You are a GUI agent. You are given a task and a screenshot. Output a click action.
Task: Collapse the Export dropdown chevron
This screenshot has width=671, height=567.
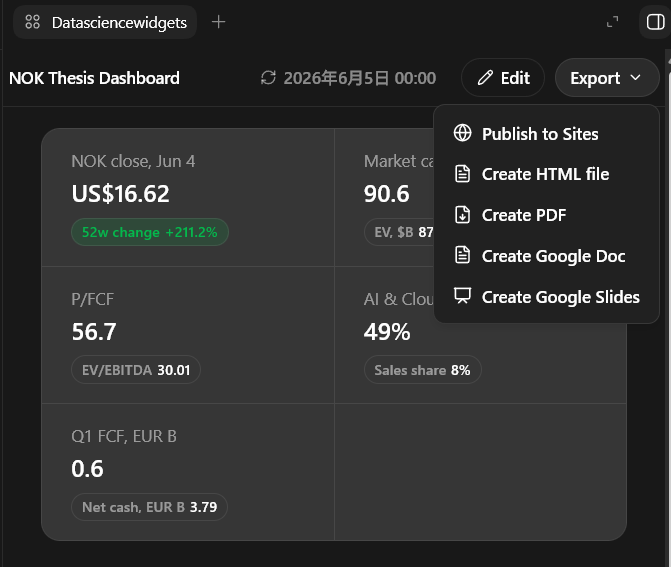(635, 78)
